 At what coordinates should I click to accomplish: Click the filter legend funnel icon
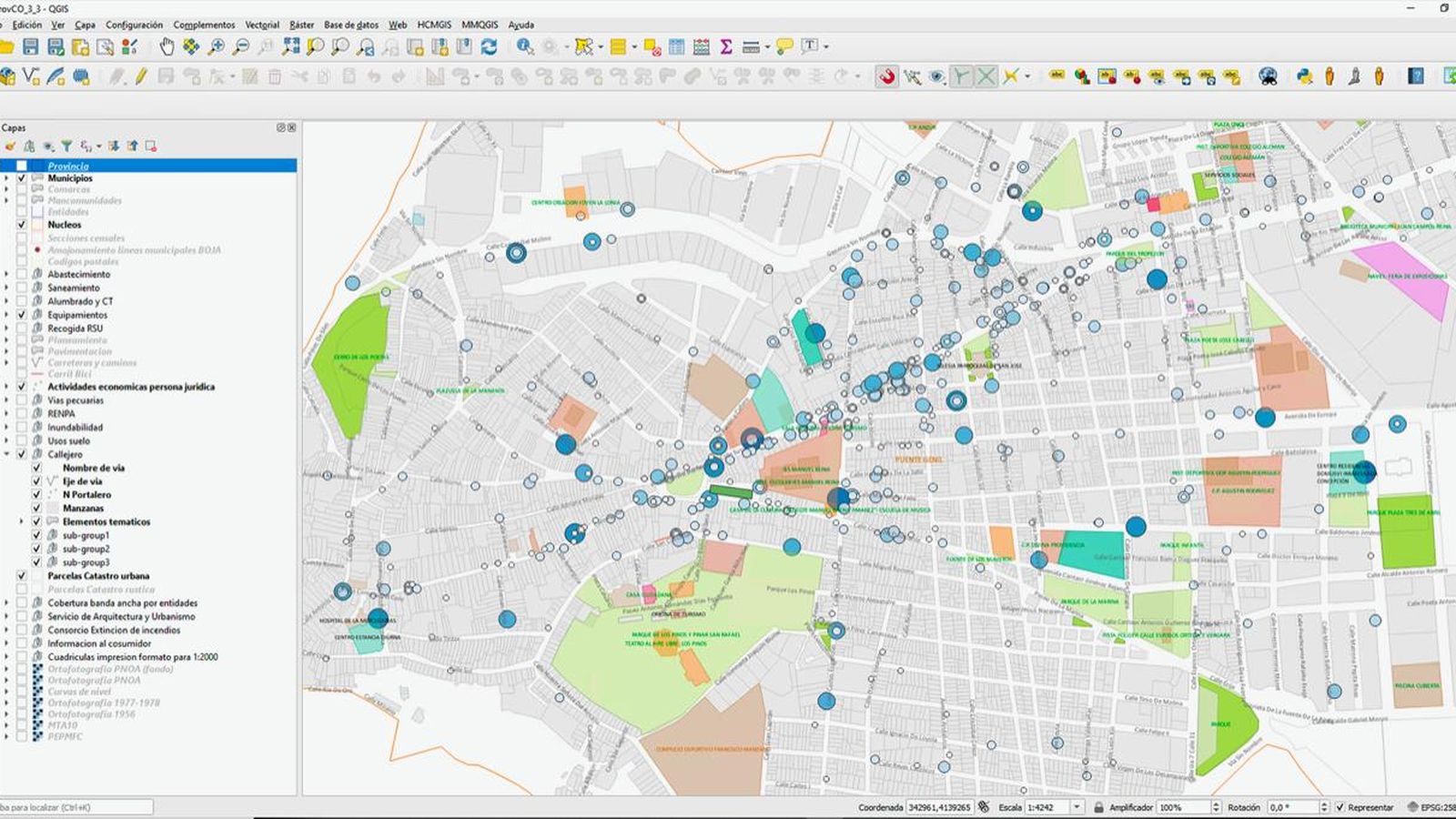(x=66, y=146)
